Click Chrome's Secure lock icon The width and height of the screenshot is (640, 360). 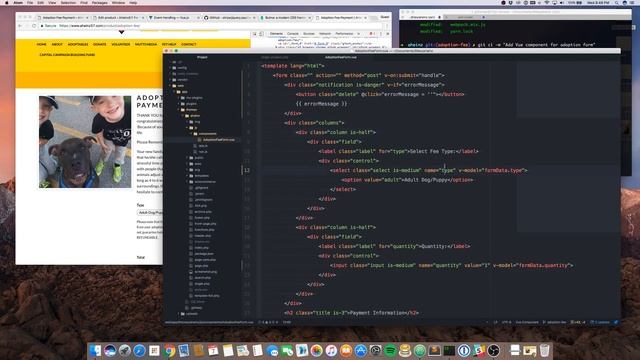pyautogui.click(x=42, y=26)
